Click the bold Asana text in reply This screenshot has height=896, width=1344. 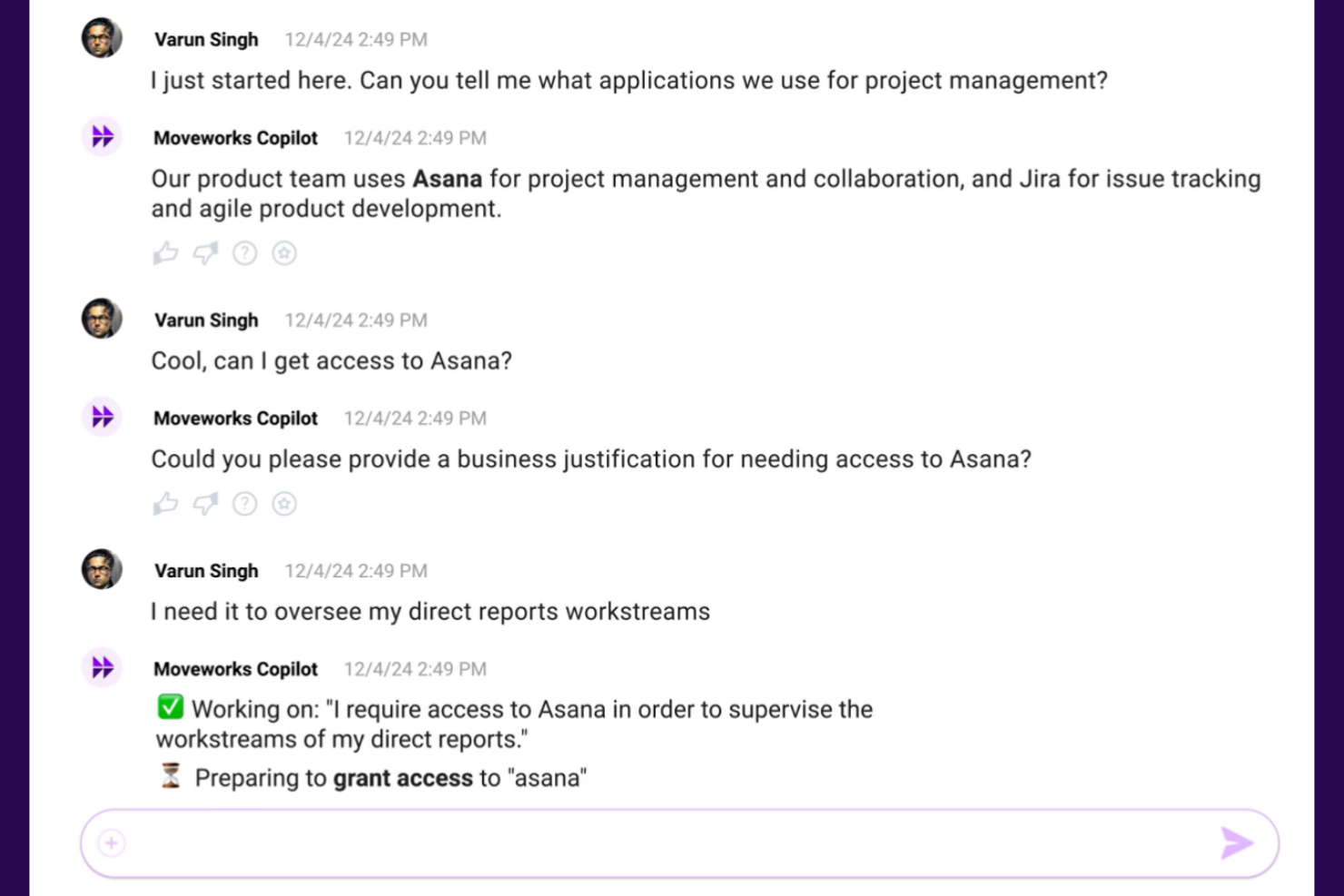(x=448, y=179)
